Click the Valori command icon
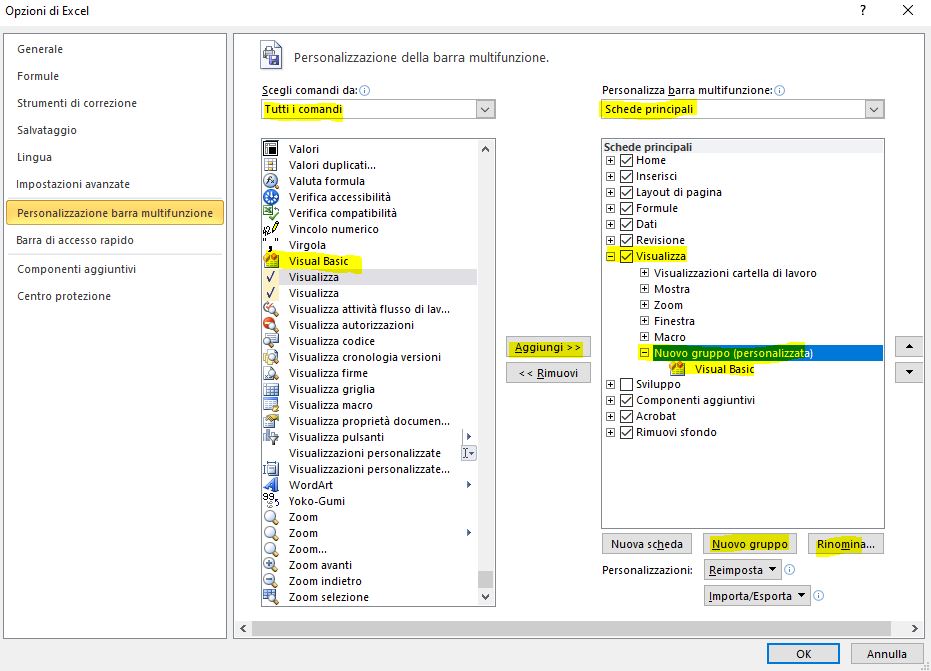931x671 pixels. coord(271,148)
